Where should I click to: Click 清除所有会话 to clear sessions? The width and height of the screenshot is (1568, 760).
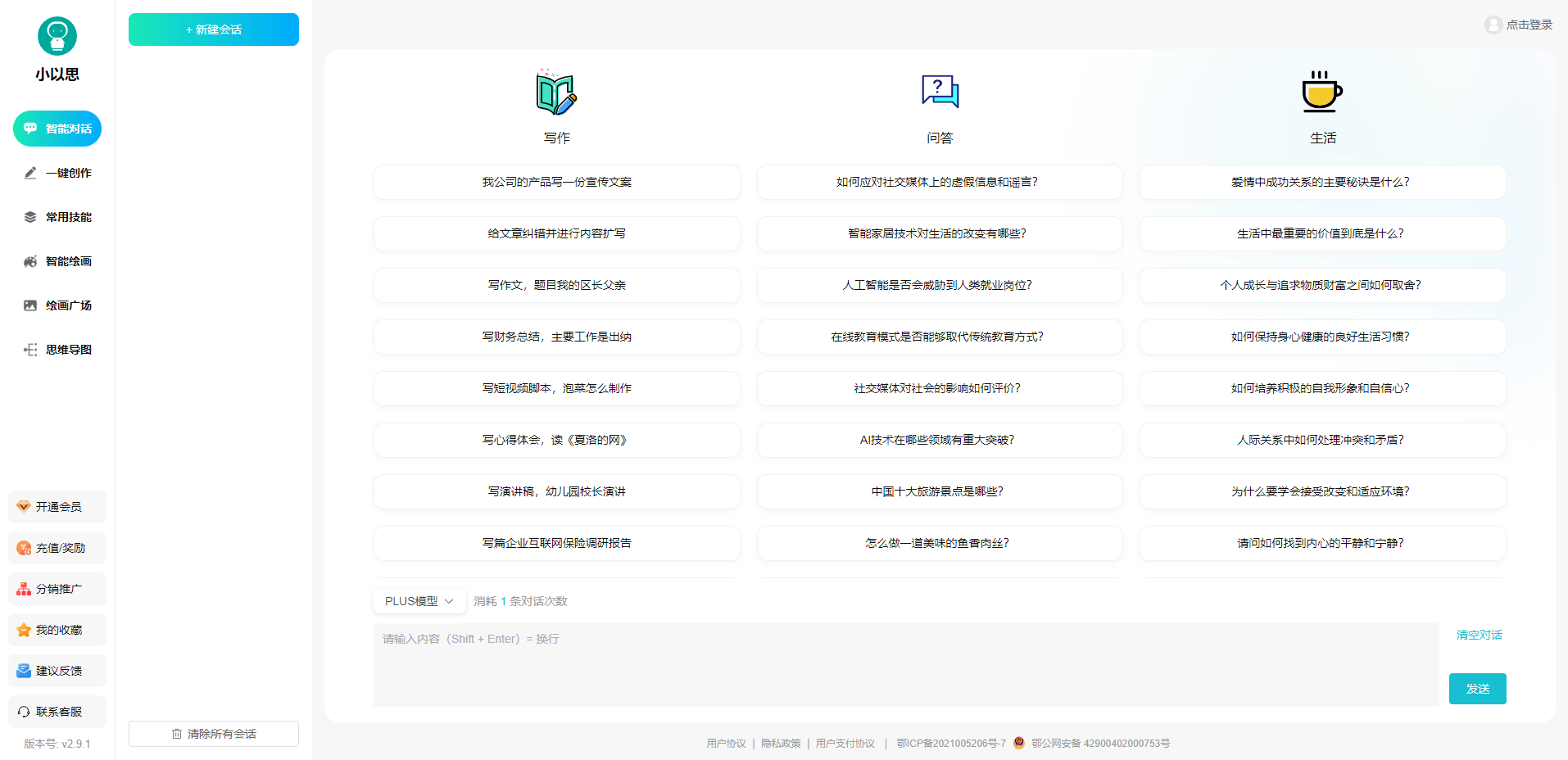[x=213, y=734]
